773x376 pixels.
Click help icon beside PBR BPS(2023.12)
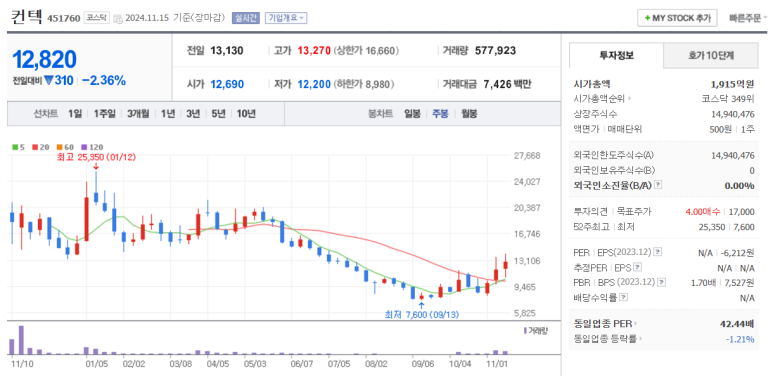pyautogui.click(x=661, y=282)
